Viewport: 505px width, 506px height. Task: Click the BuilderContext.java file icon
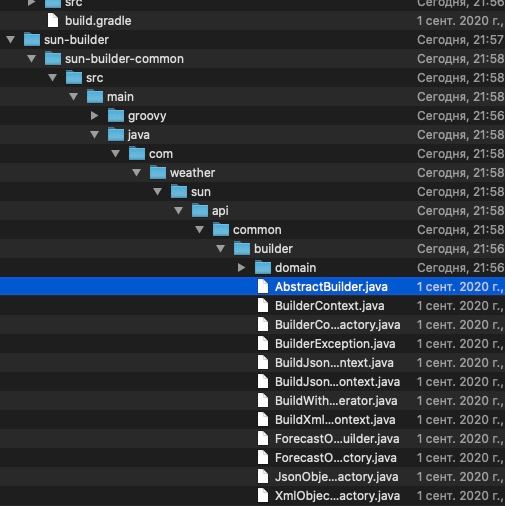pos(263,305)
